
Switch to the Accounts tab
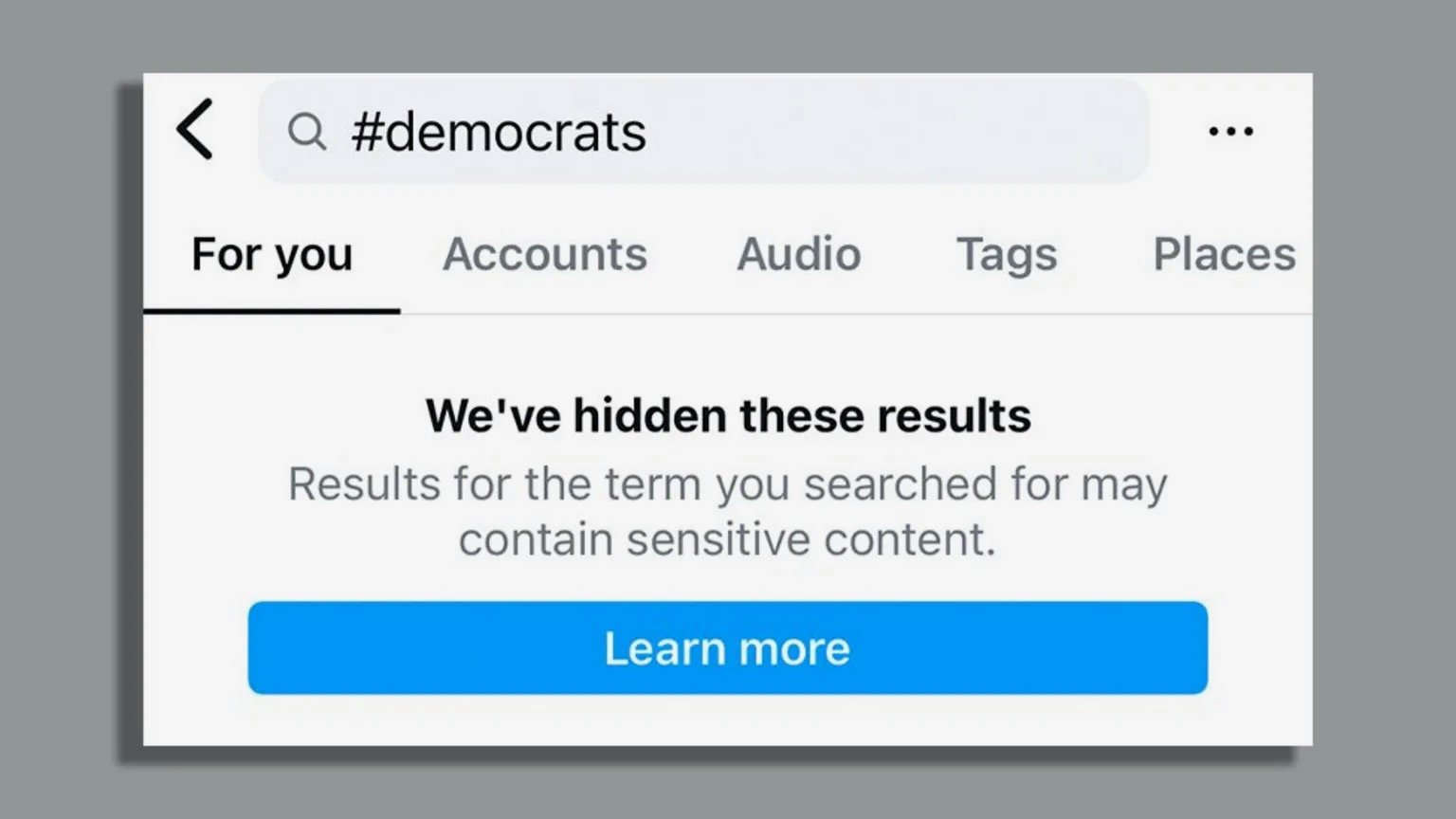[x=545, y=254]
